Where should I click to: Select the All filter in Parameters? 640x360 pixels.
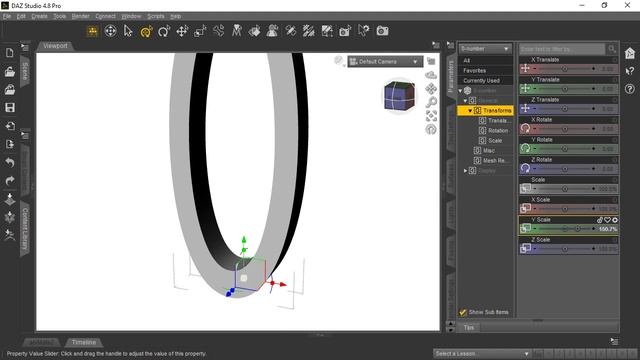(x=485, y=60)
